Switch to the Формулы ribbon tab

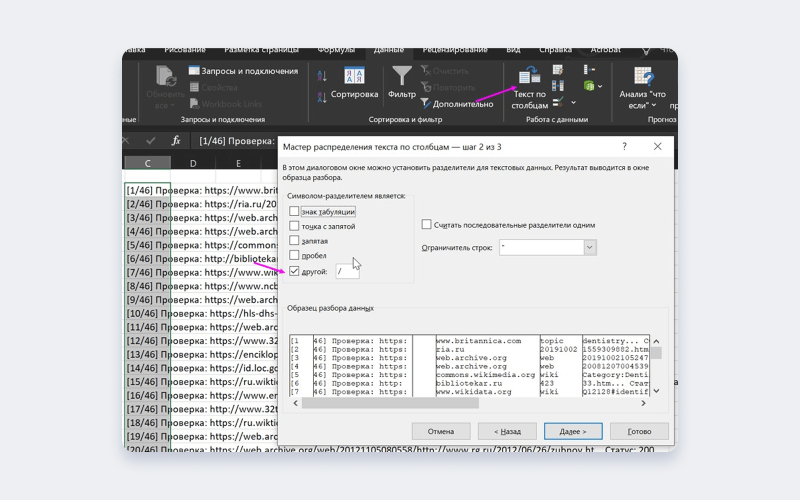[336, 50]
